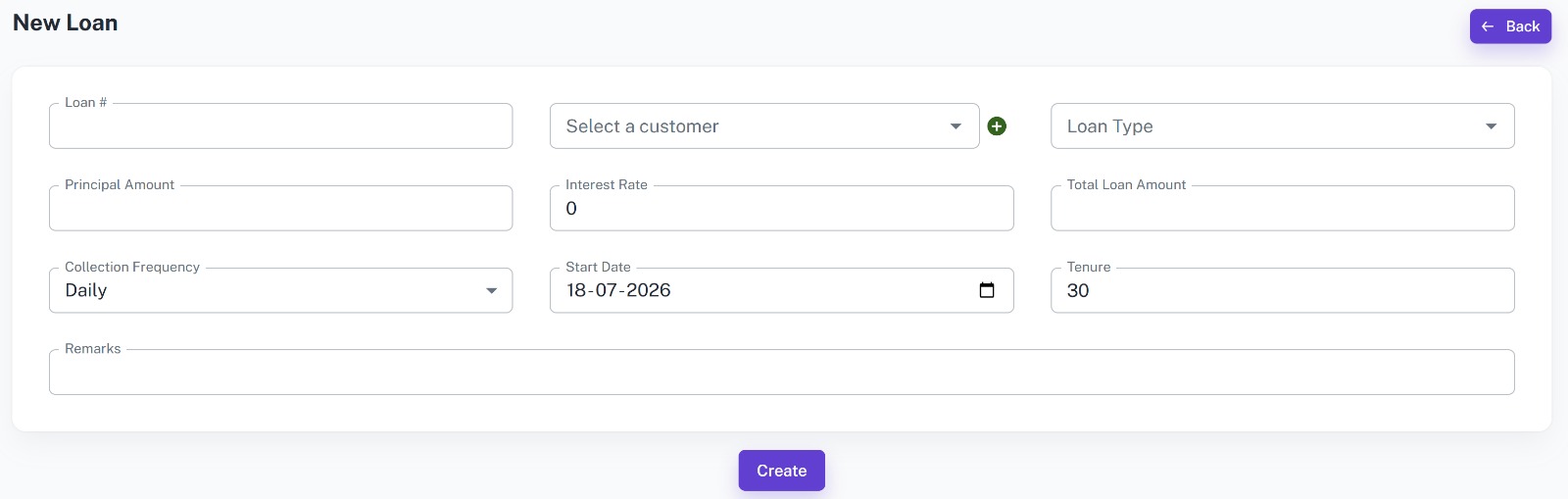Image resolution: width=1568 pixels, height=499 pixels.
Task: Click the Select a customer combo box text
Action: (x=642, y=126)
